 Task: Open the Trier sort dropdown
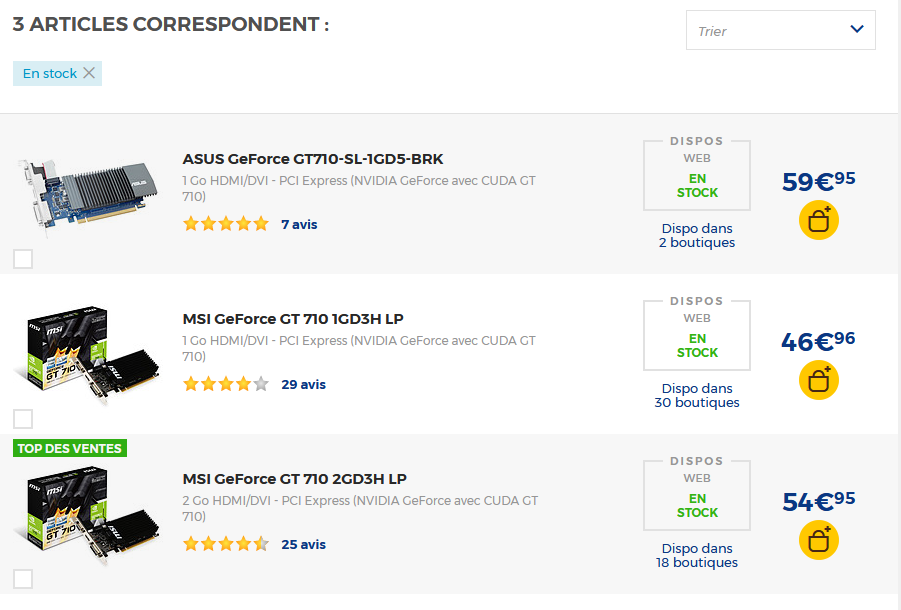780,30
